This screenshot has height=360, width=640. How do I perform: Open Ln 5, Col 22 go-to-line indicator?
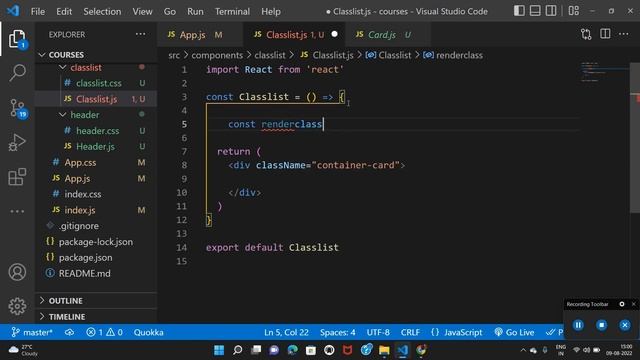[286, 332]
